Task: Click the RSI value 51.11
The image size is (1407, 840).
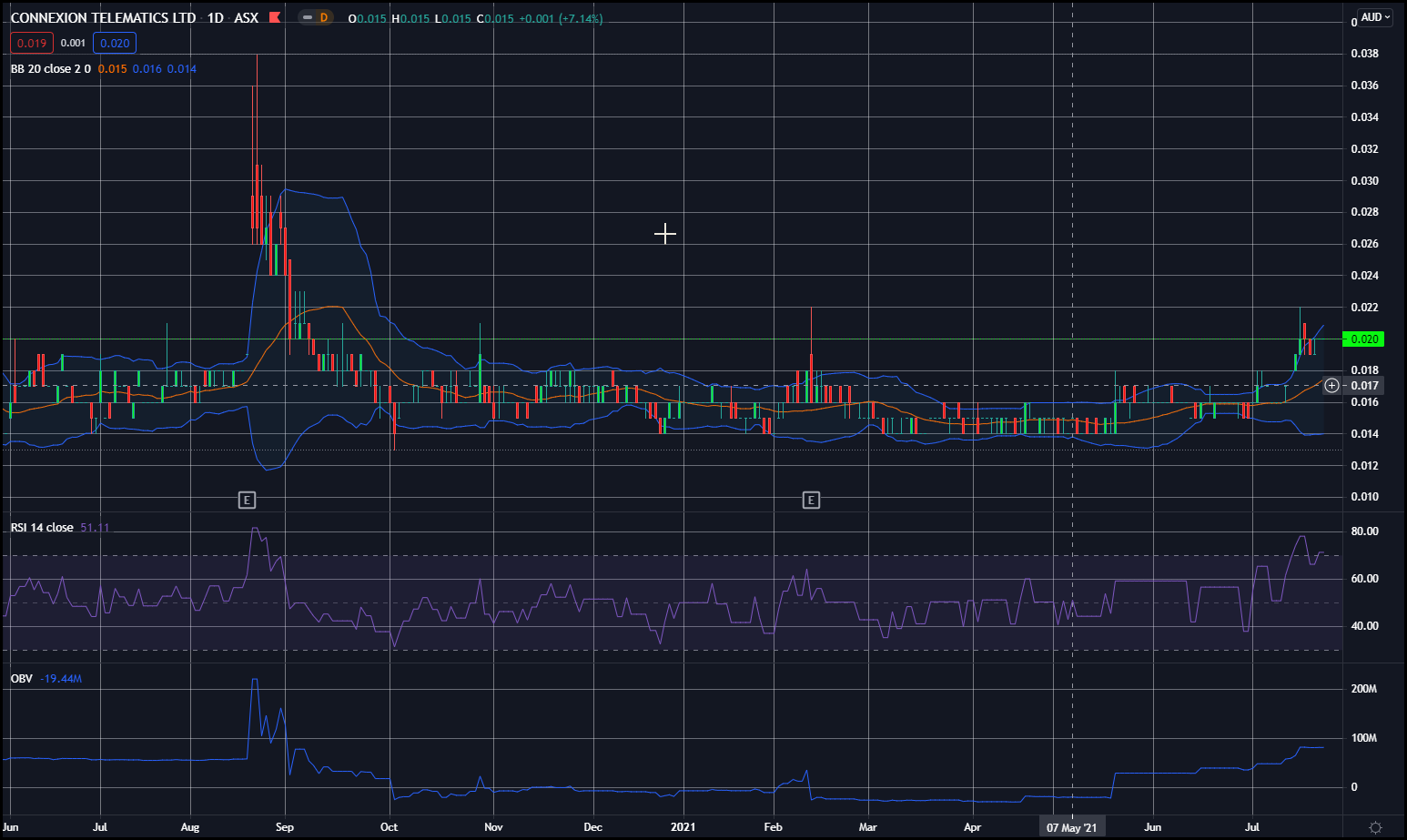Action: tap(95, 528)
